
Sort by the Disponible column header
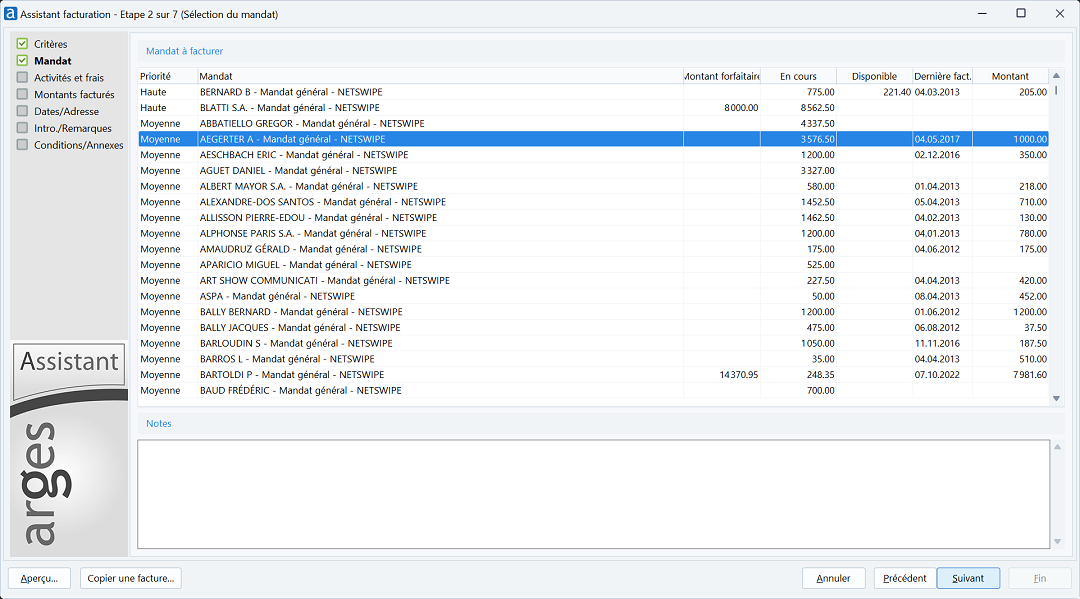(x=874, y=76)
